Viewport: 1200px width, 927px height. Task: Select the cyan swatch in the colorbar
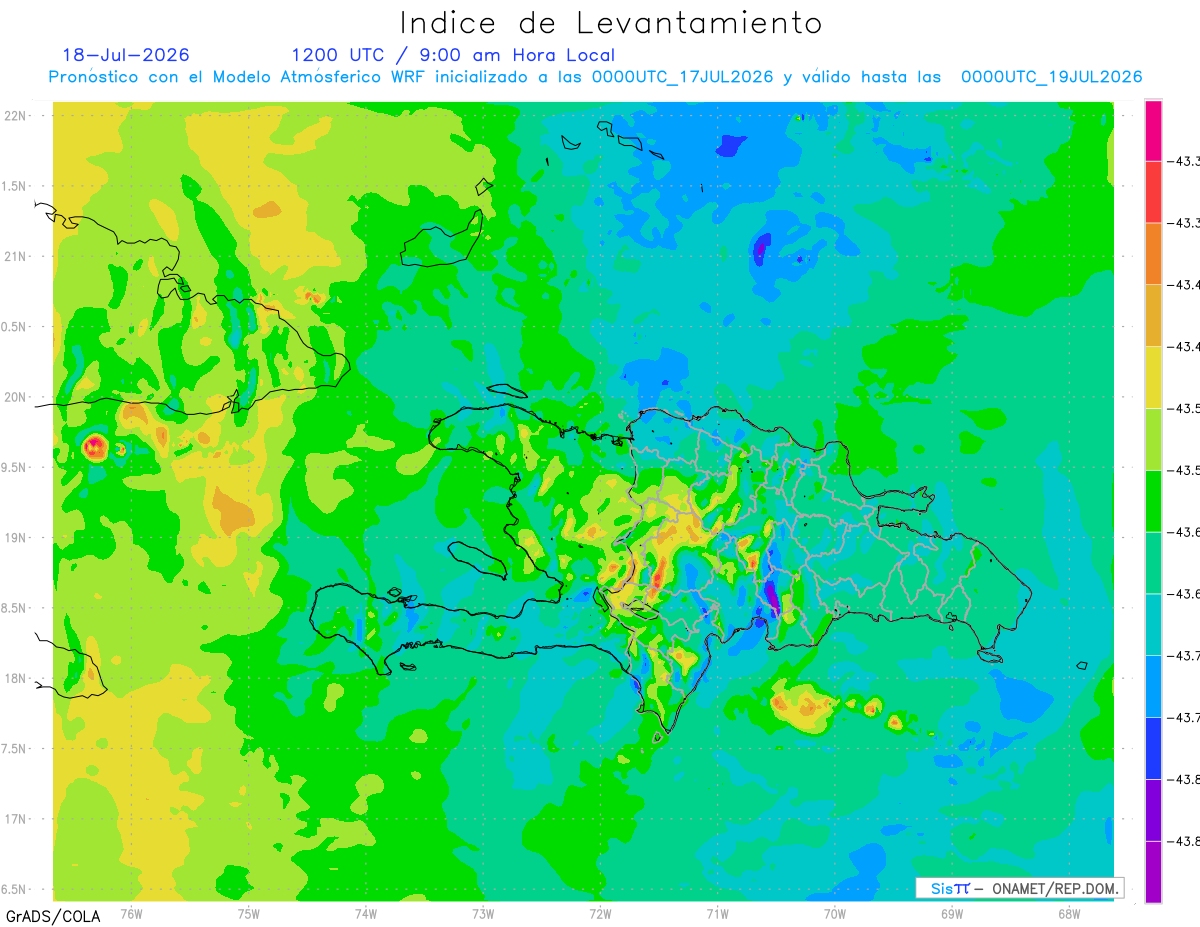point(1153,626)
